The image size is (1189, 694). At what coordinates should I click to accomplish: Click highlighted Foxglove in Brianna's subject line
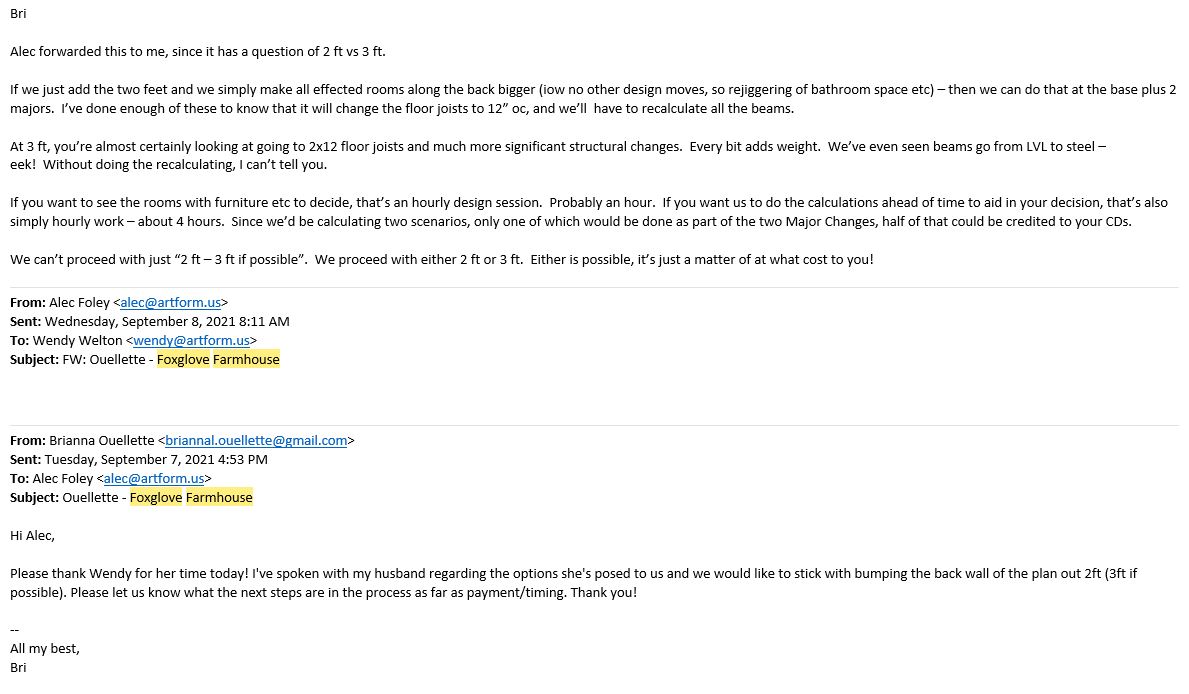(x=156, y=498)
